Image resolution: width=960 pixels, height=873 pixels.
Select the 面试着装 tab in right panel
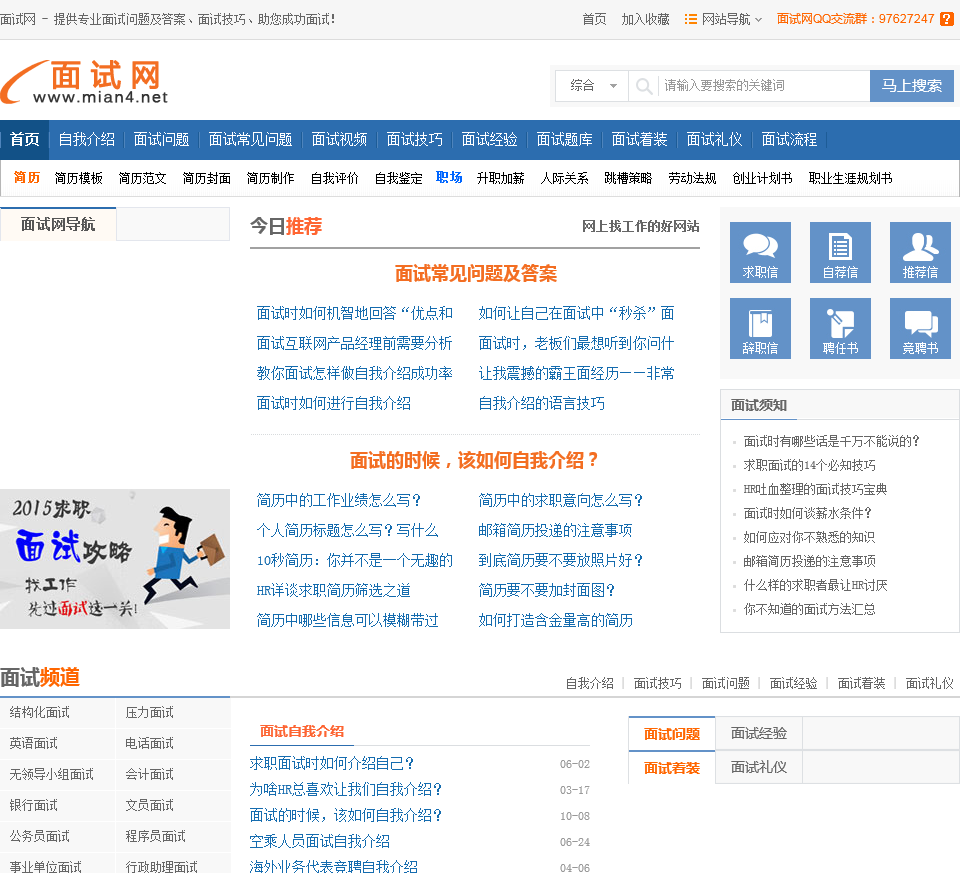(x=672, y=768)
